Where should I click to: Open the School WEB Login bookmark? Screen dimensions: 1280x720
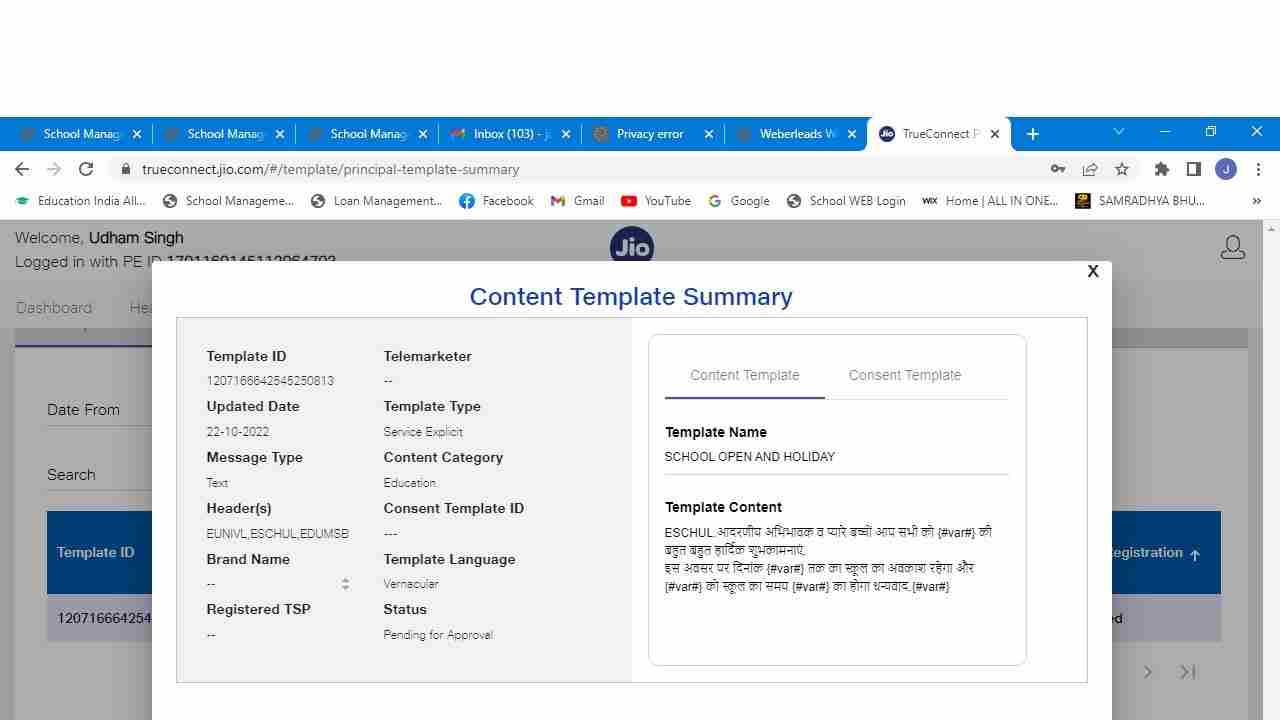coord(846,201)
